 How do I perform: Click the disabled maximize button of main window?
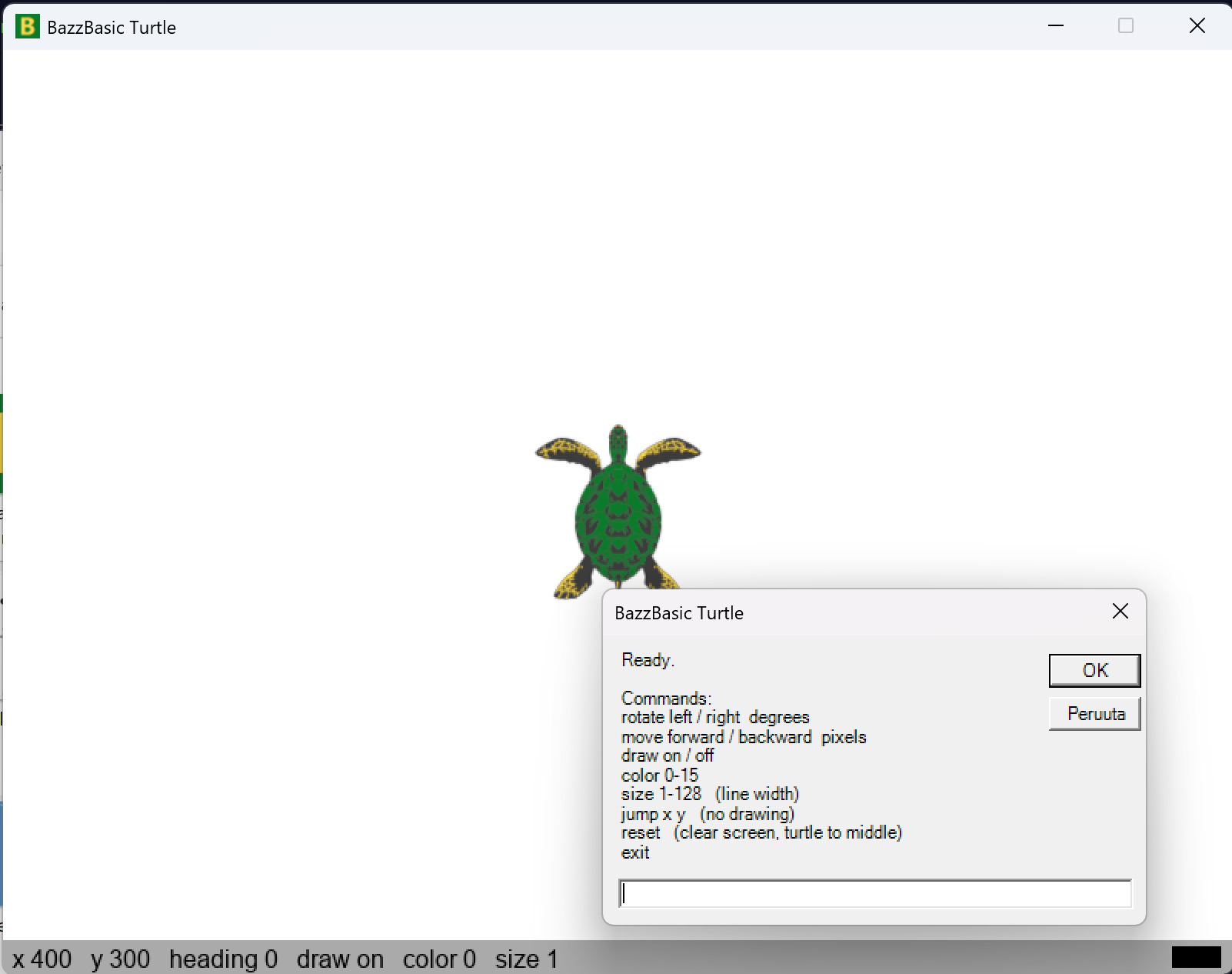point(1126,26)
